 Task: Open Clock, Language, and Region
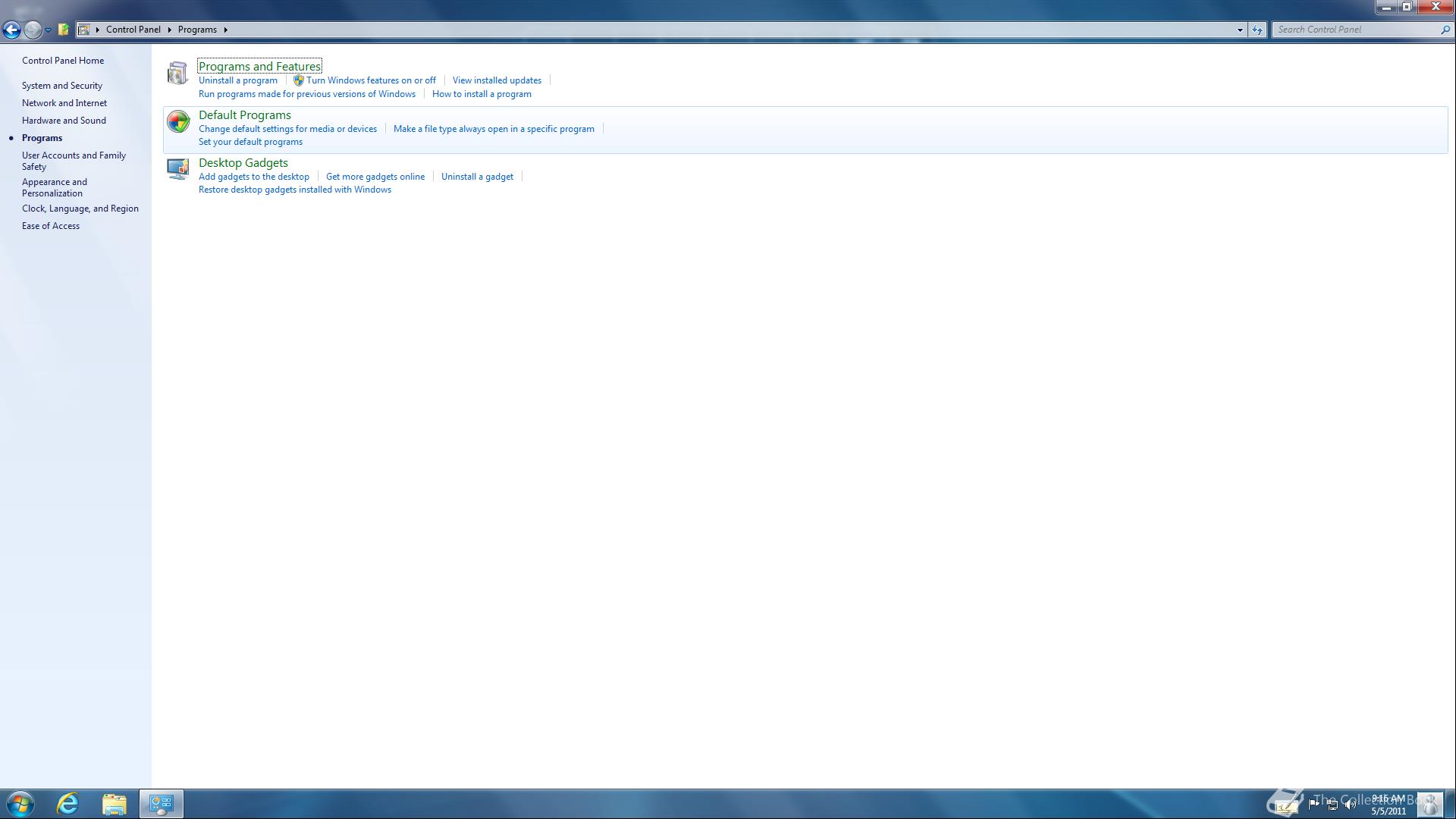[x=80, y=209]
